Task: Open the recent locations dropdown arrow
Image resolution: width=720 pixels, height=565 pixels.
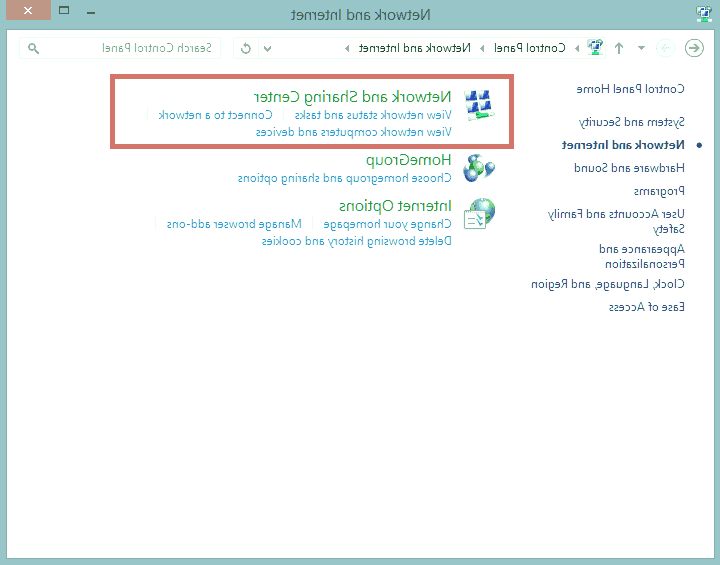Action: coord(641,48)
